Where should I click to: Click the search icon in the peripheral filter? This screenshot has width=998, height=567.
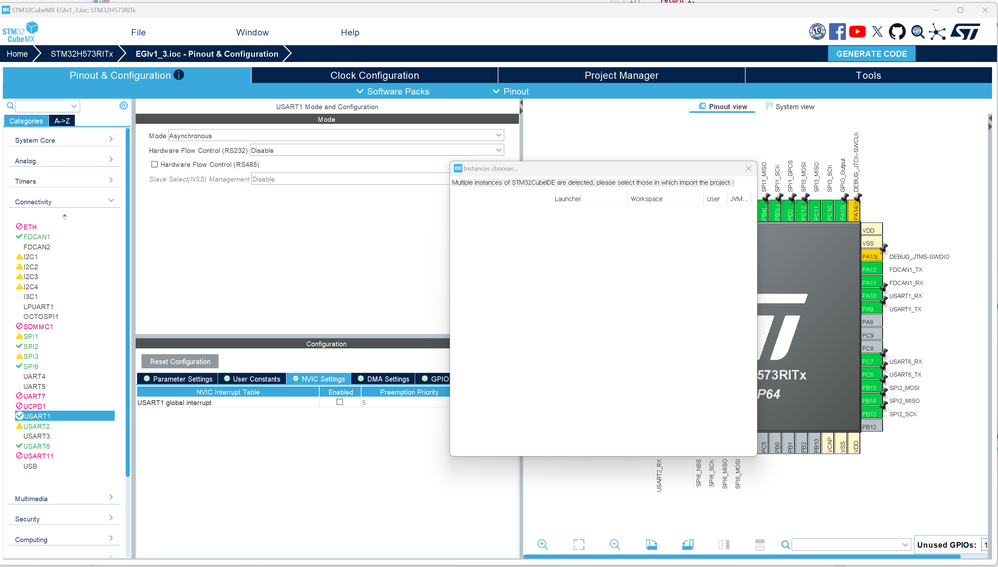pyautogui.click(x=10, y=106)
